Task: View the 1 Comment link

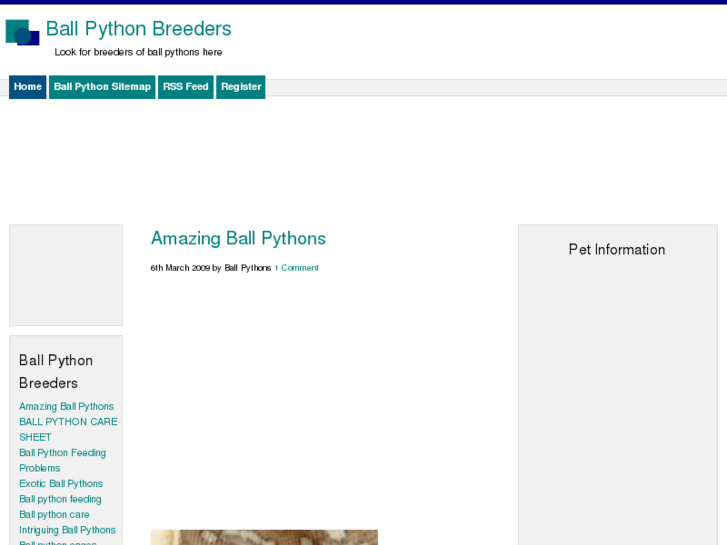Action: [x=296, y=268]
